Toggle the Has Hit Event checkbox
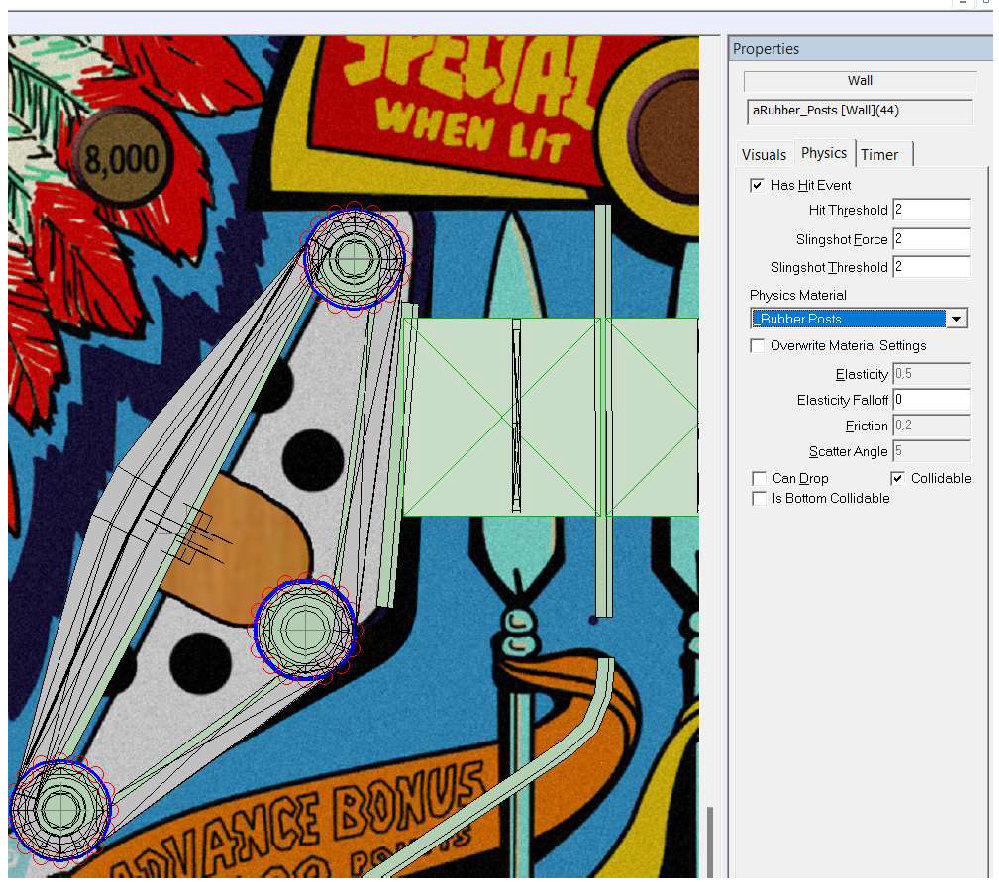Screen dimensions: 999x883 pos(757,185)
